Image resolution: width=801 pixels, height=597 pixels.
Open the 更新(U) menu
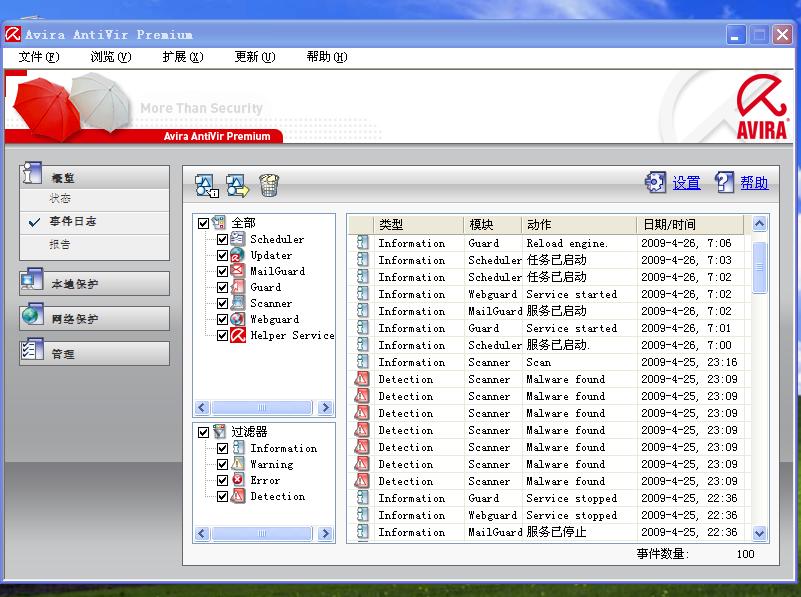pos(255,57)
